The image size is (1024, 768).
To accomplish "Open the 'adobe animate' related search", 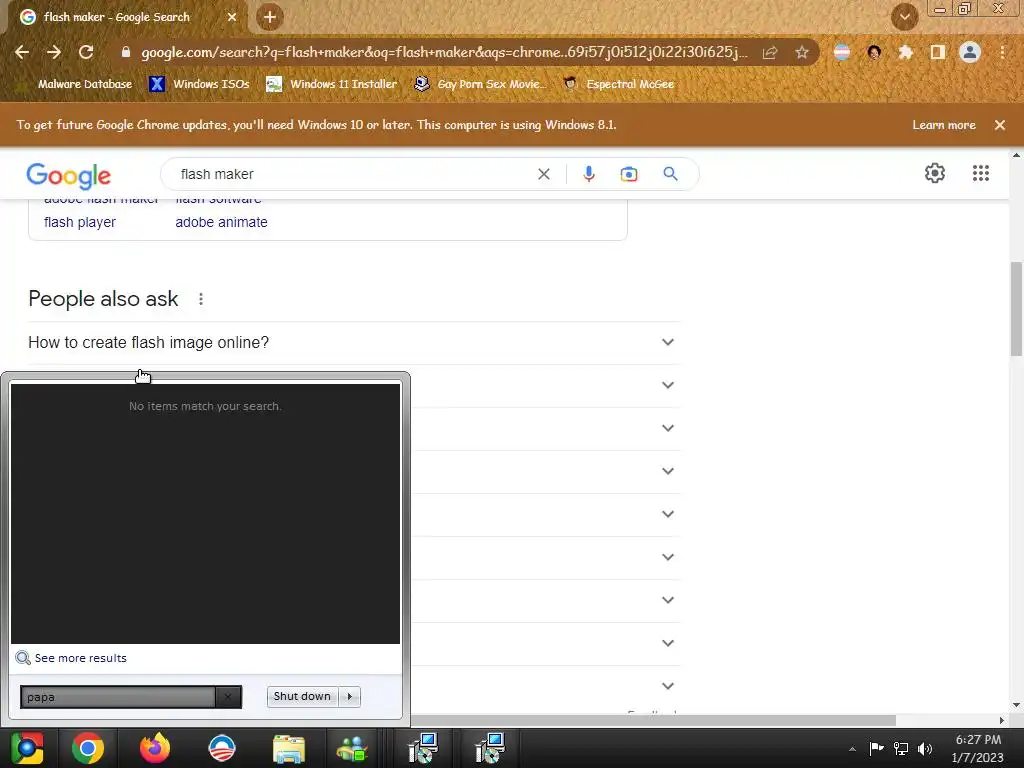I will pyautogui.click(x=221, y=222).
